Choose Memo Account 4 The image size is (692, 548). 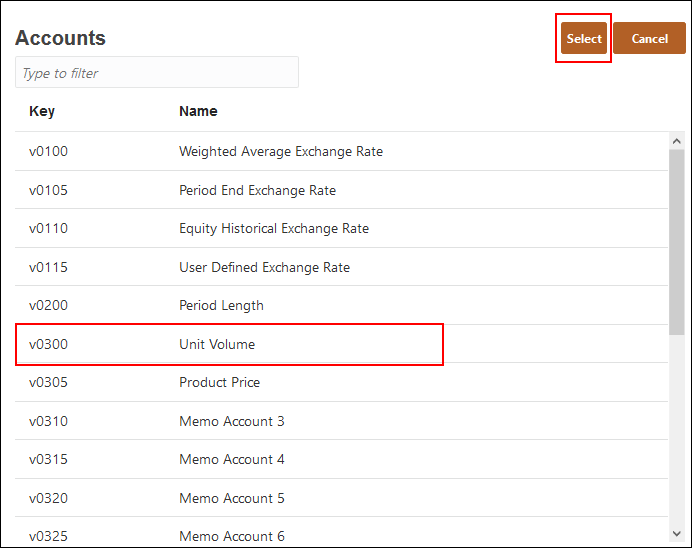click(x=341, y=459)
